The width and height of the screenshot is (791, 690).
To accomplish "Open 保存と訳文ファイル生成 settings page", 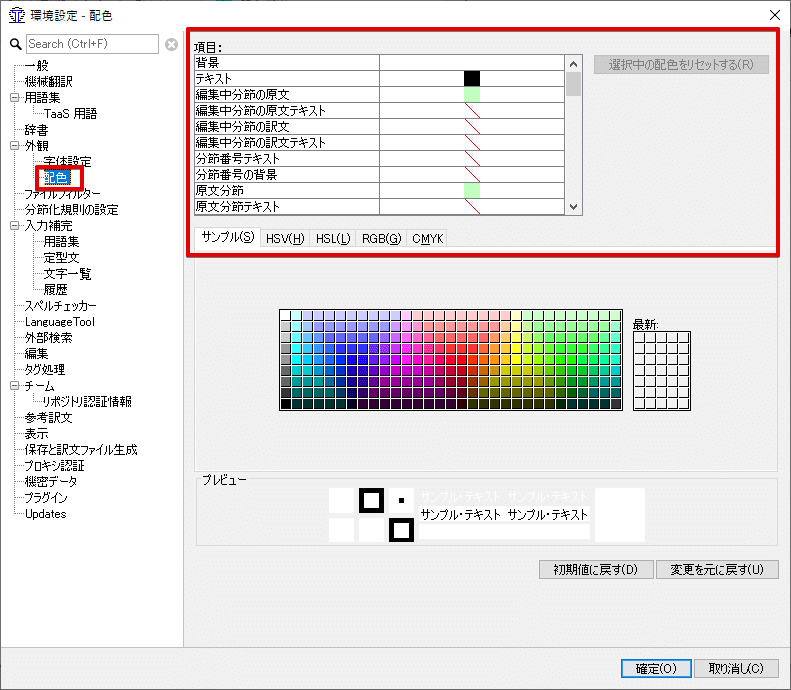I will pyautogui.click(x=81, y=450).
